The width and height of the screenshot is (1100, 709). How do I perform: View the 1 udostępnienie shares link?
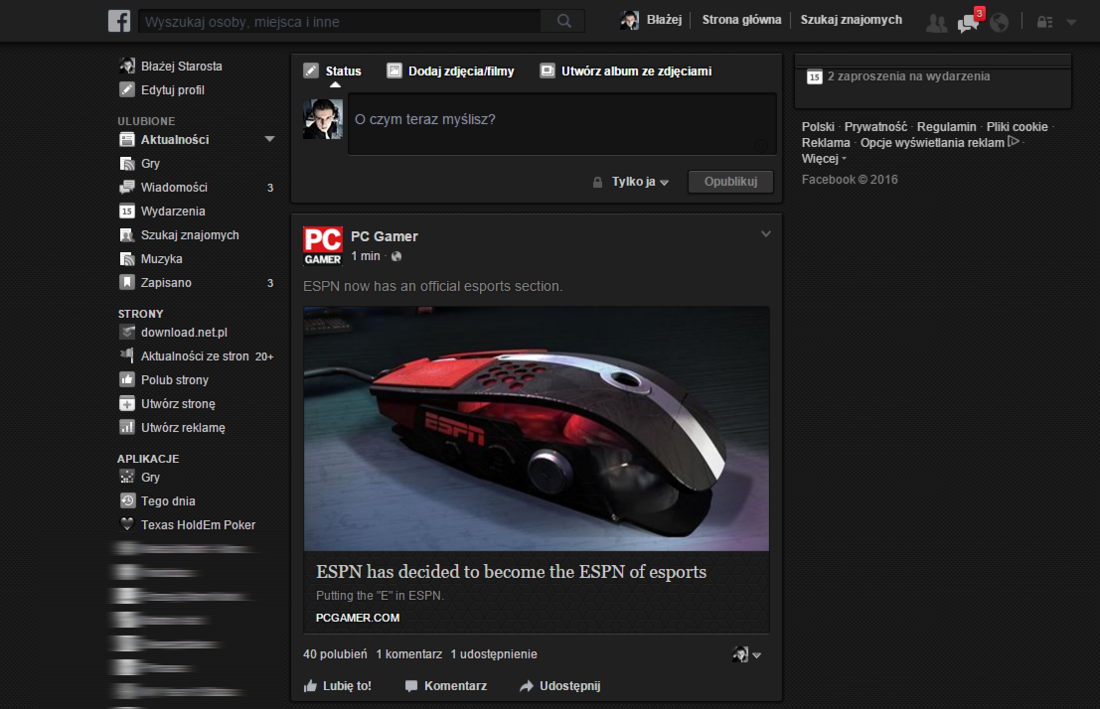point(494,654)
